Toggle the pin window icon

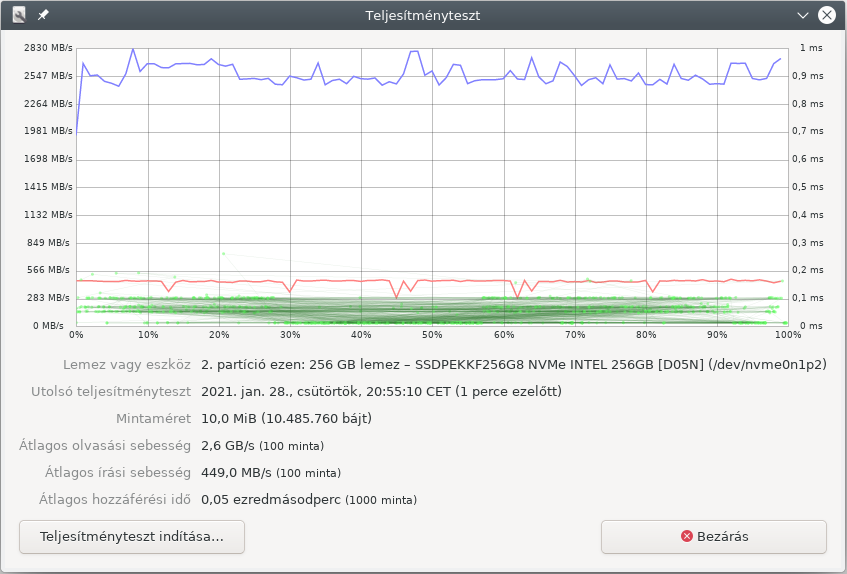coord(43,15)
